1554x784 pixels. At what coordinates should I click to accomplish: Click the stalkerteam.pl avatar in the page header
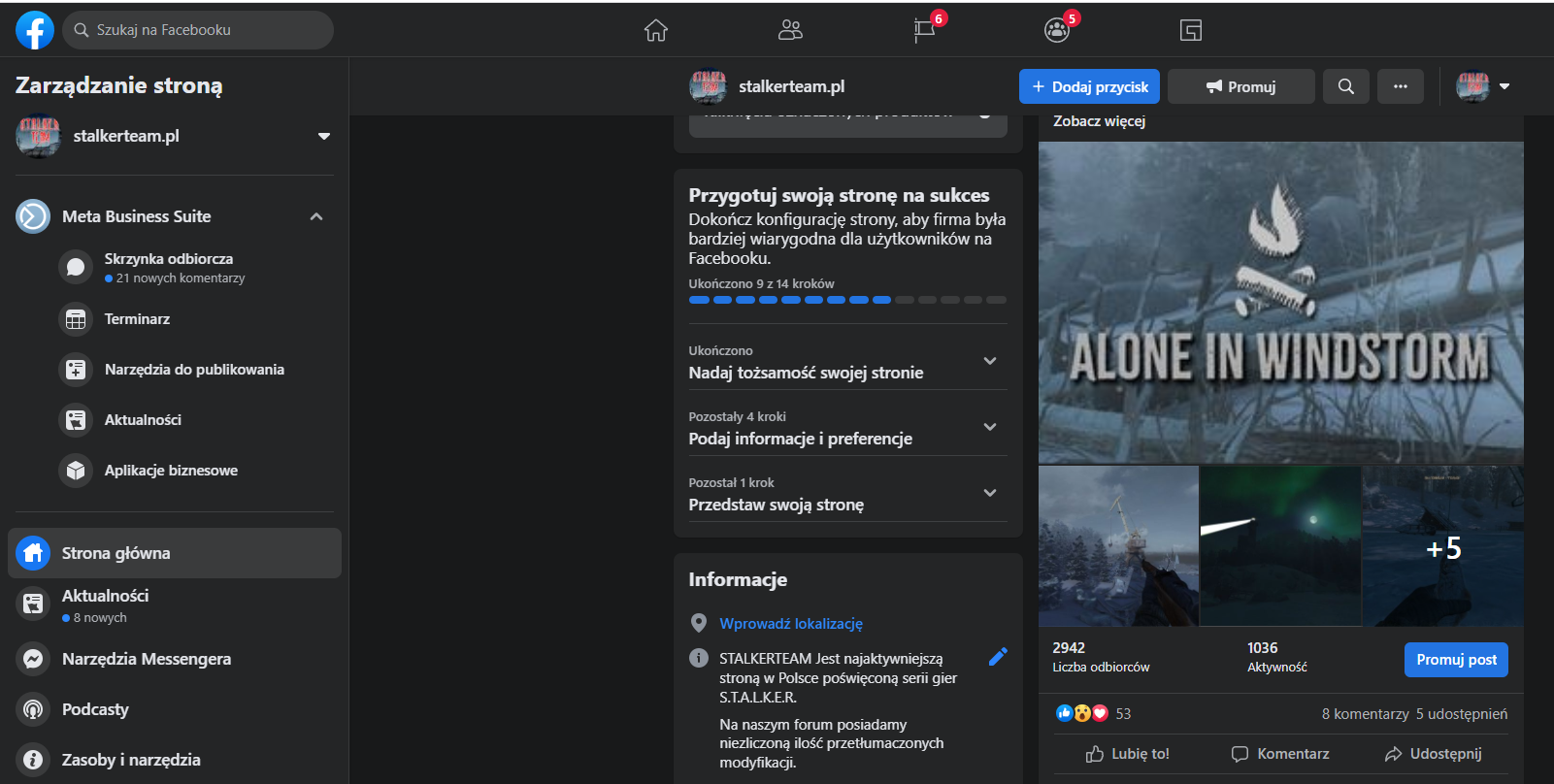tap(709, 86)
